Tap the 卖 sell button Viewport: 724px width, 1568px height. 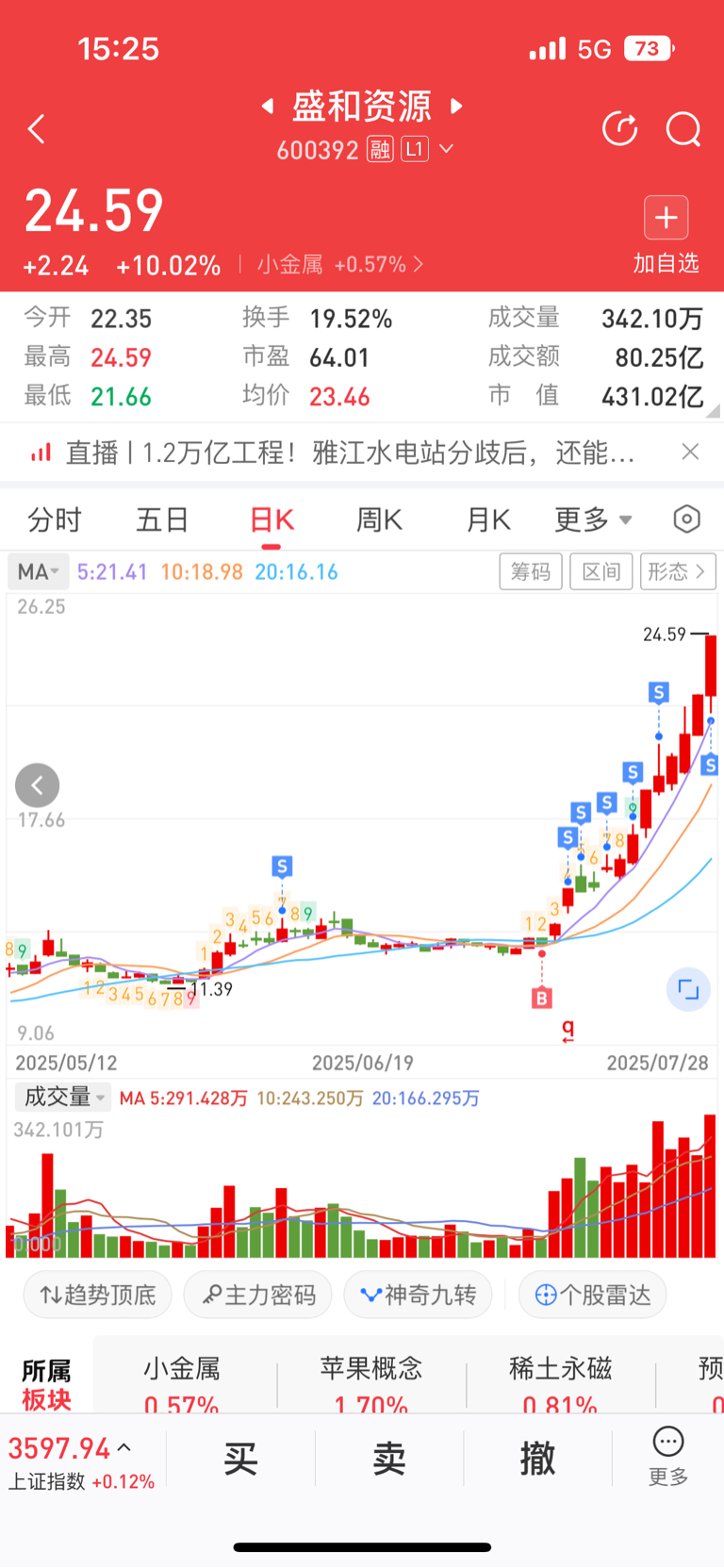point(388,1459)
